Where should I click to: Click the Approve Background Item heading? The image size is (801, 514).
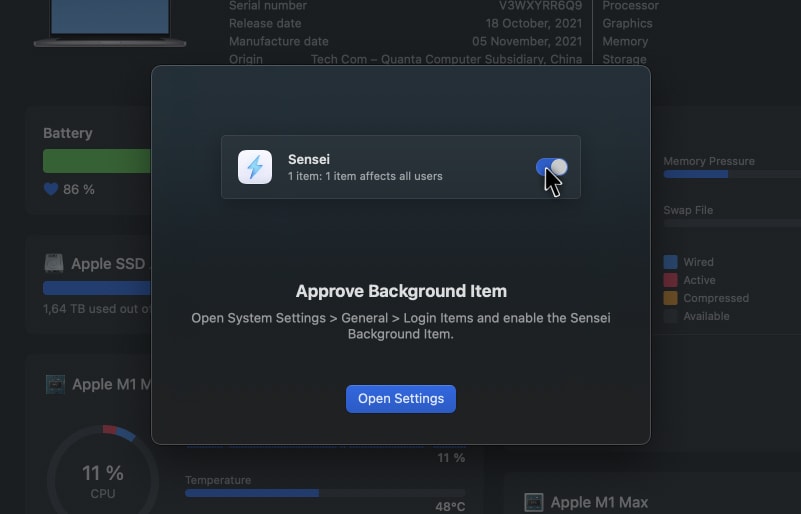pos(401,291)
